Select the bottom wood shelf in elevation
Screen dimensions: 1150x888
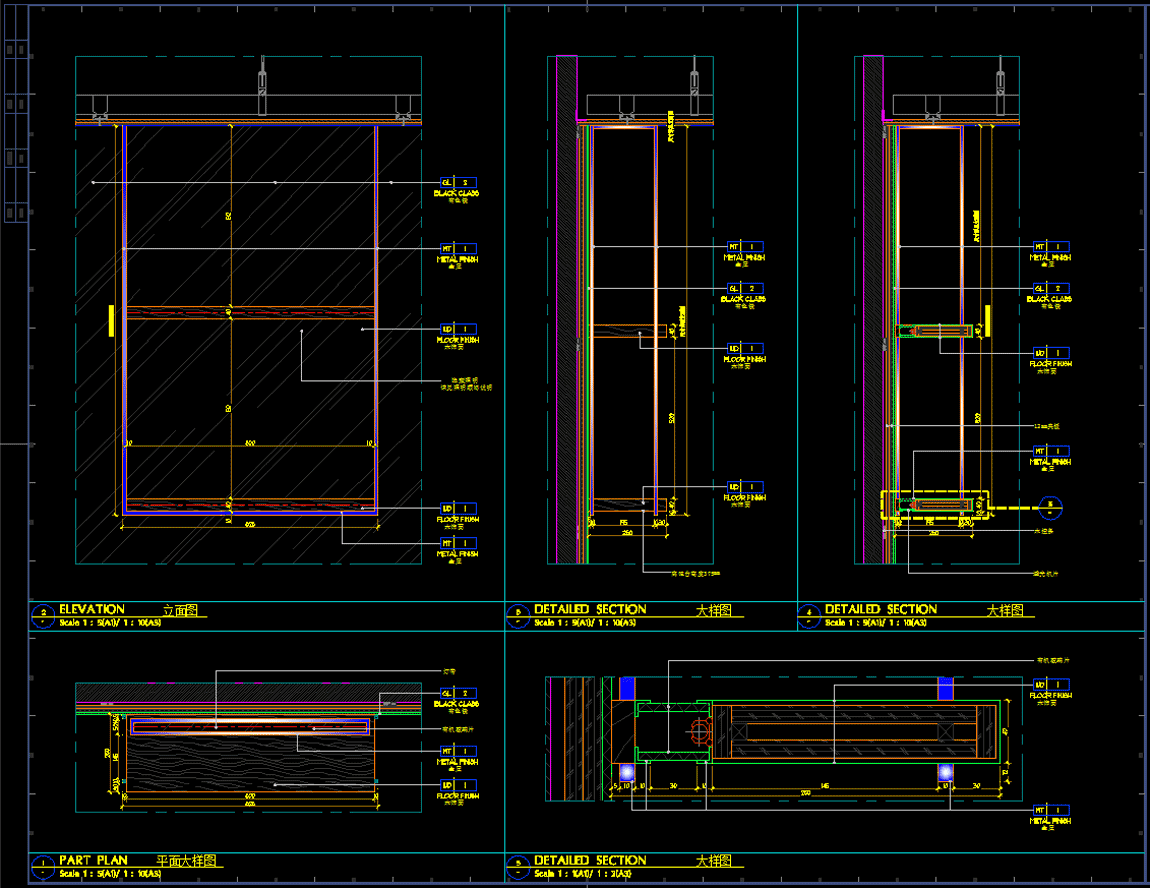250,504
